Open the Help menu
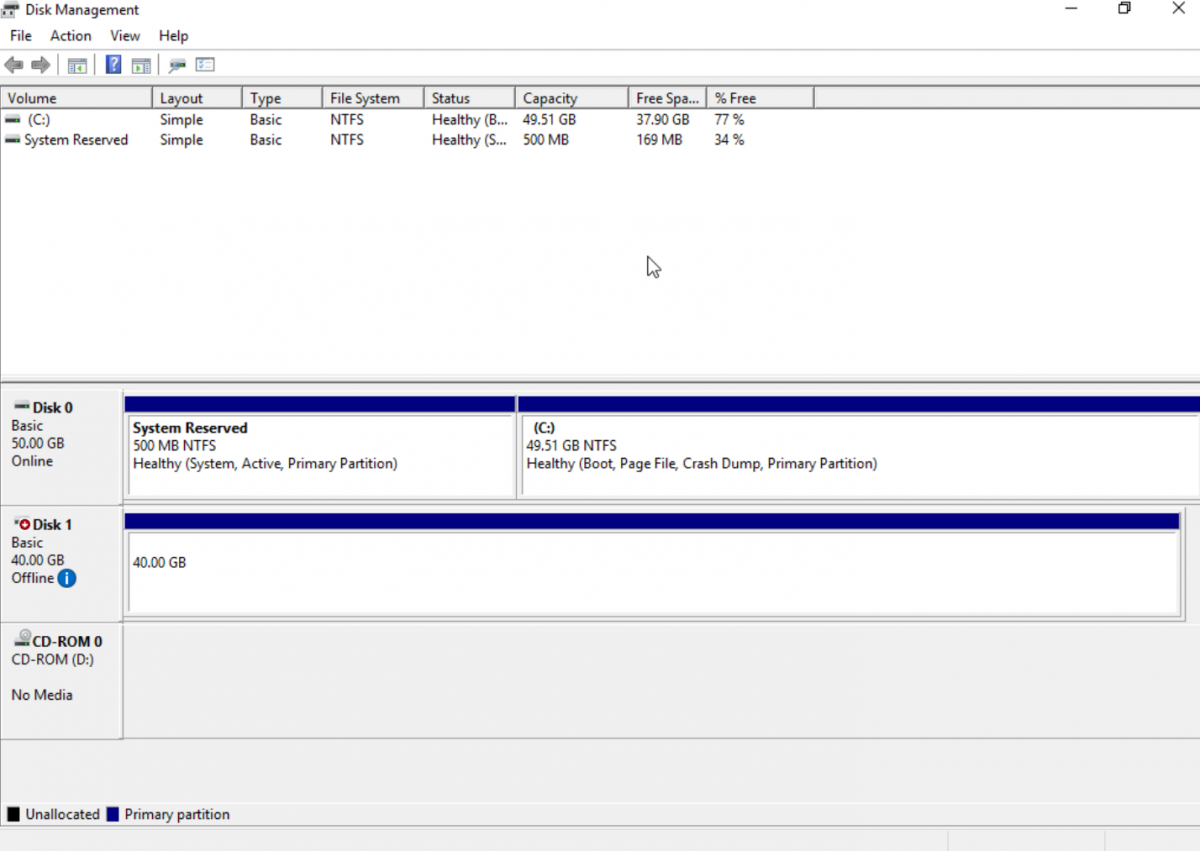1200x851 pixels. click(x=174, y=35)
